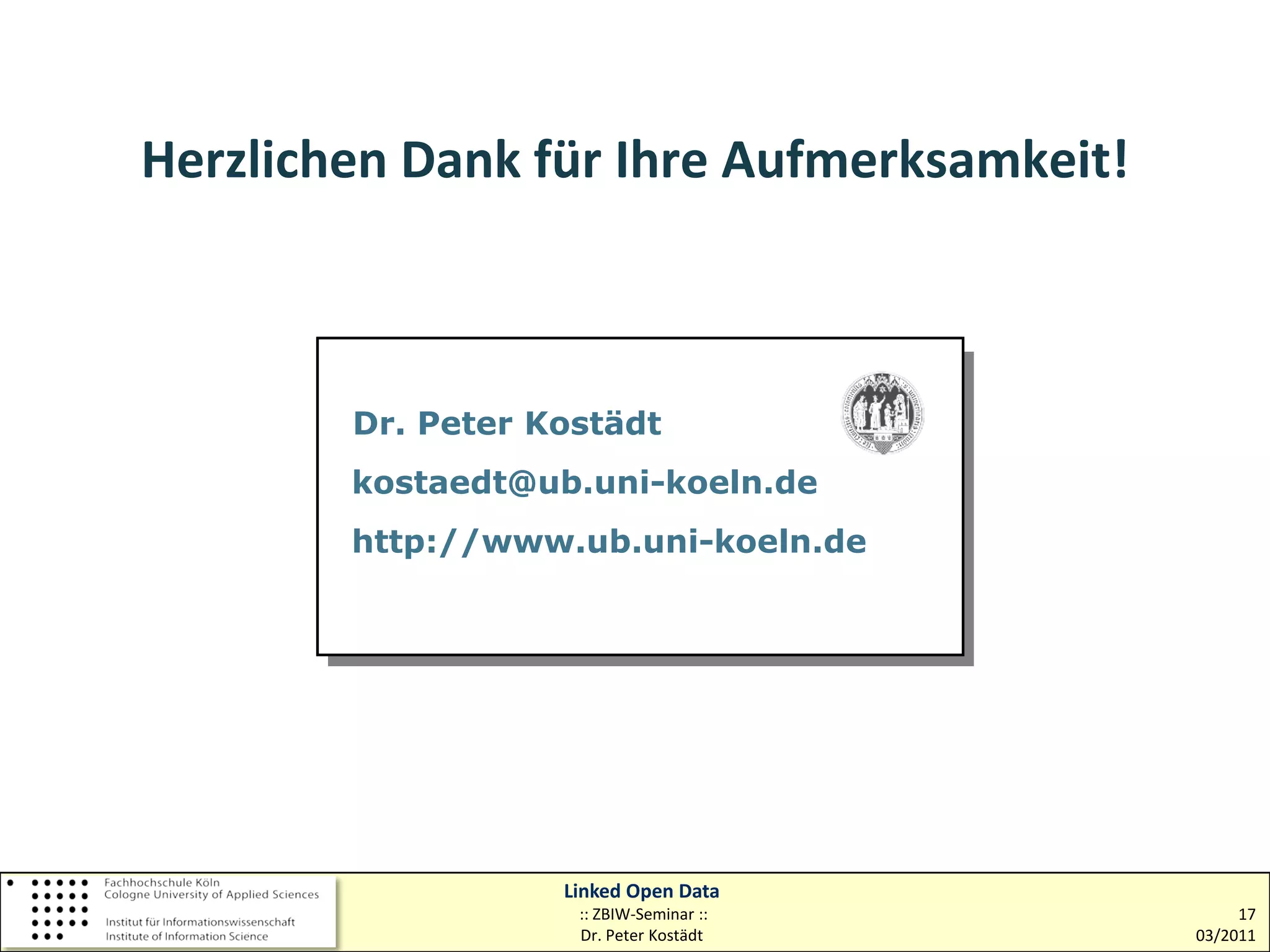
Task: Click the Fachhochschule Köln dotted logo
Action: (60, 909)
